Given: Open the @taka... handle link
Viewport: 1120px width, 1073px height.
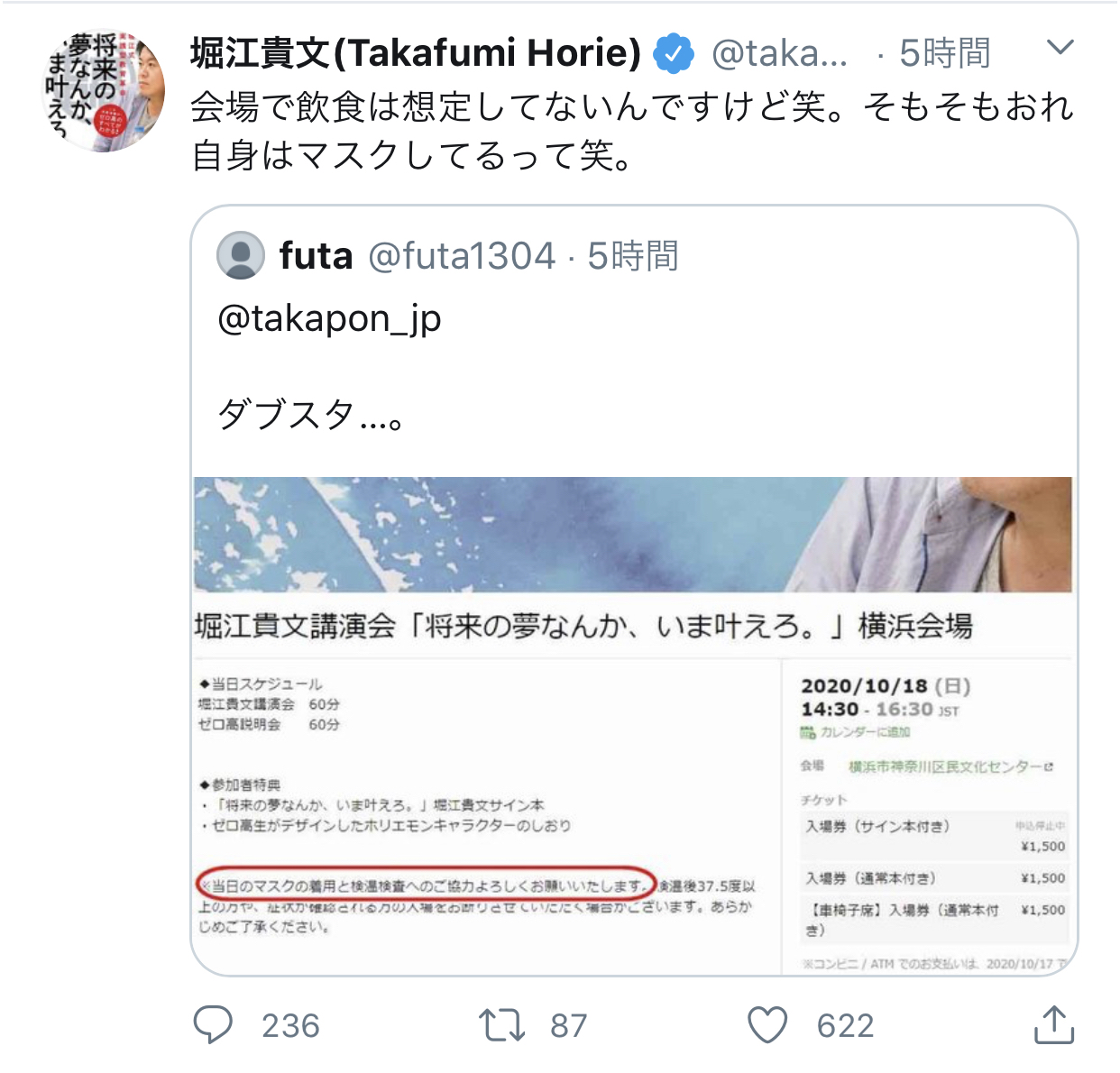Looking at the screenshot, I should (780, 54).
